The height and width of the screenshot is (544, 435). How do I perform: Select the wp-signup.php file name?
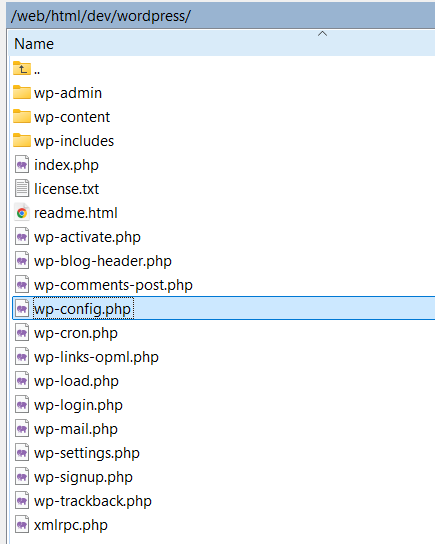click(x=83, y=477)
